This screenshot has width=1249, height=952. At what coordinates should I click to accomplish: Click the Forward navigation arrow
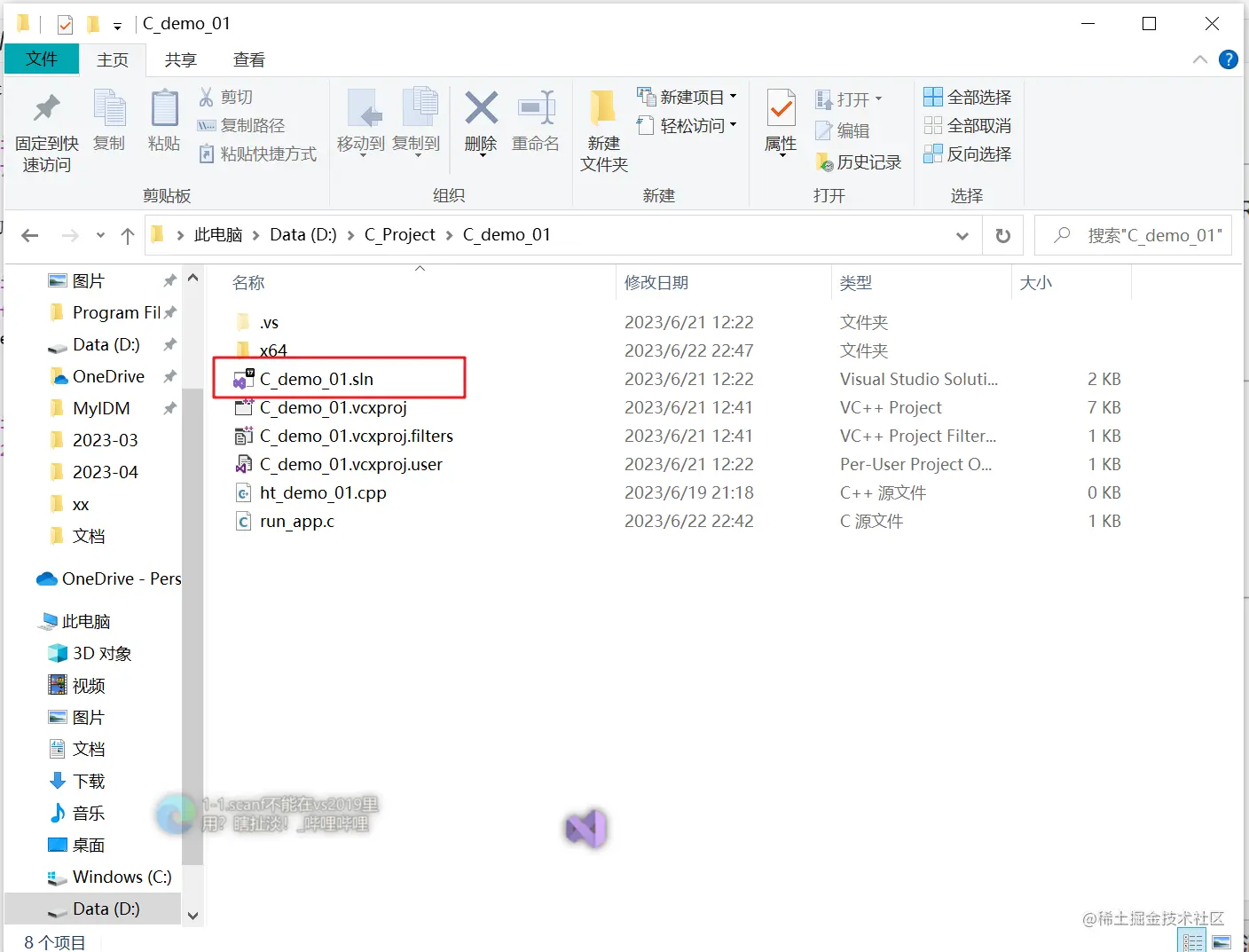pyautogui.click(x=70, y=235)
